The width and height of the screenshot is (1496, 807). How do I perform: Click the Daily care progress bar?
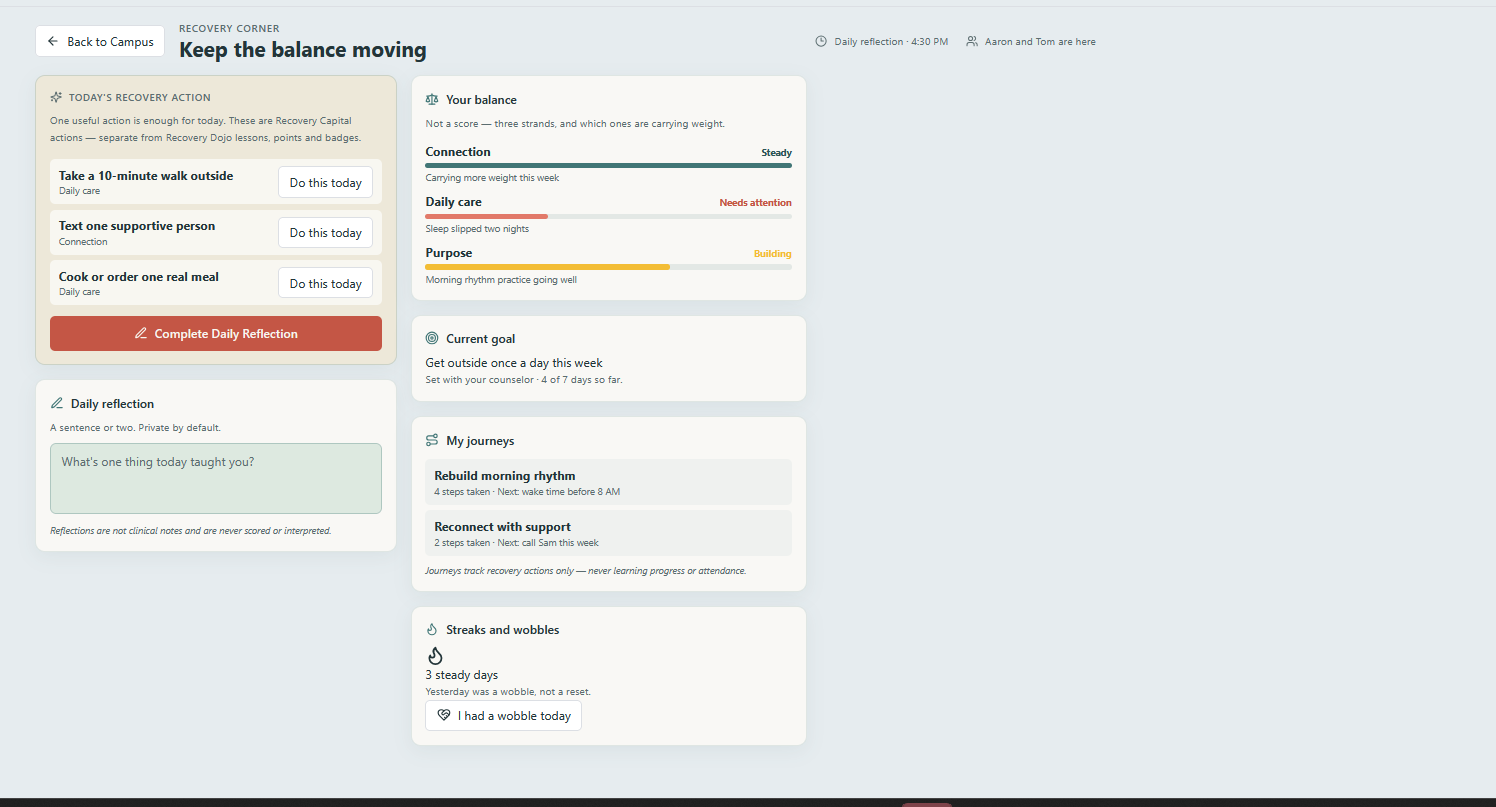coord(608,216)
